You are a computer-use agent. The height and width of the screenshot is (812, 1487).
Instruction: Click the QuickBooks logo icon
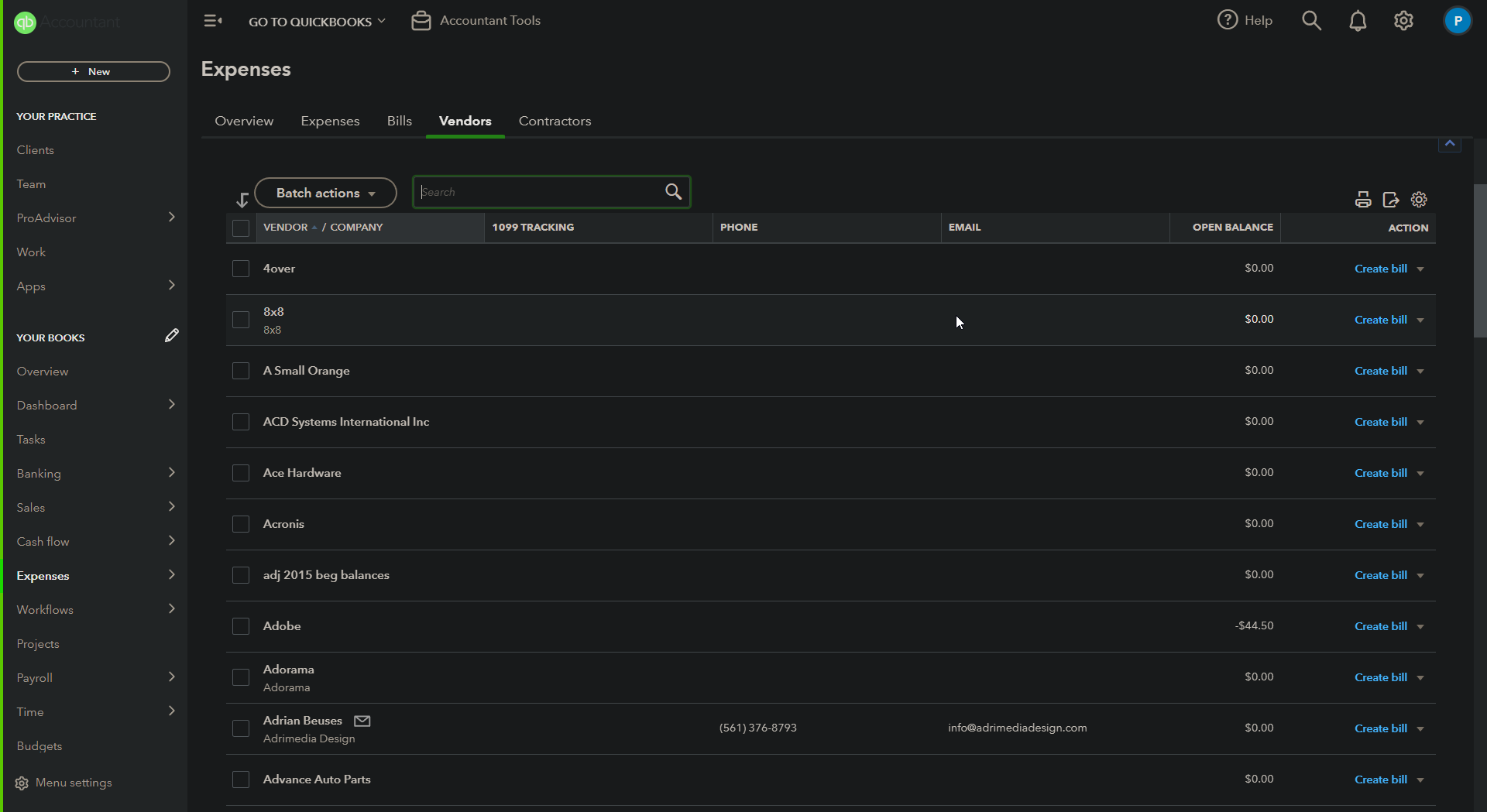click(26, 22)
